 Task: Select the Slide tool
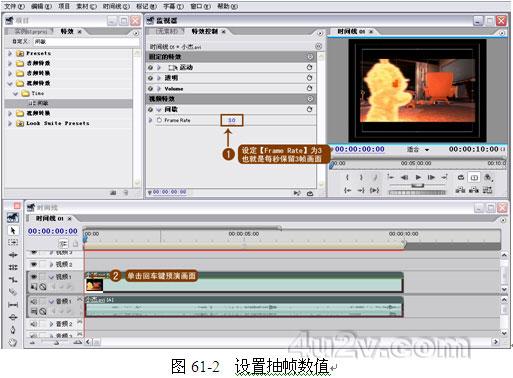13,317
